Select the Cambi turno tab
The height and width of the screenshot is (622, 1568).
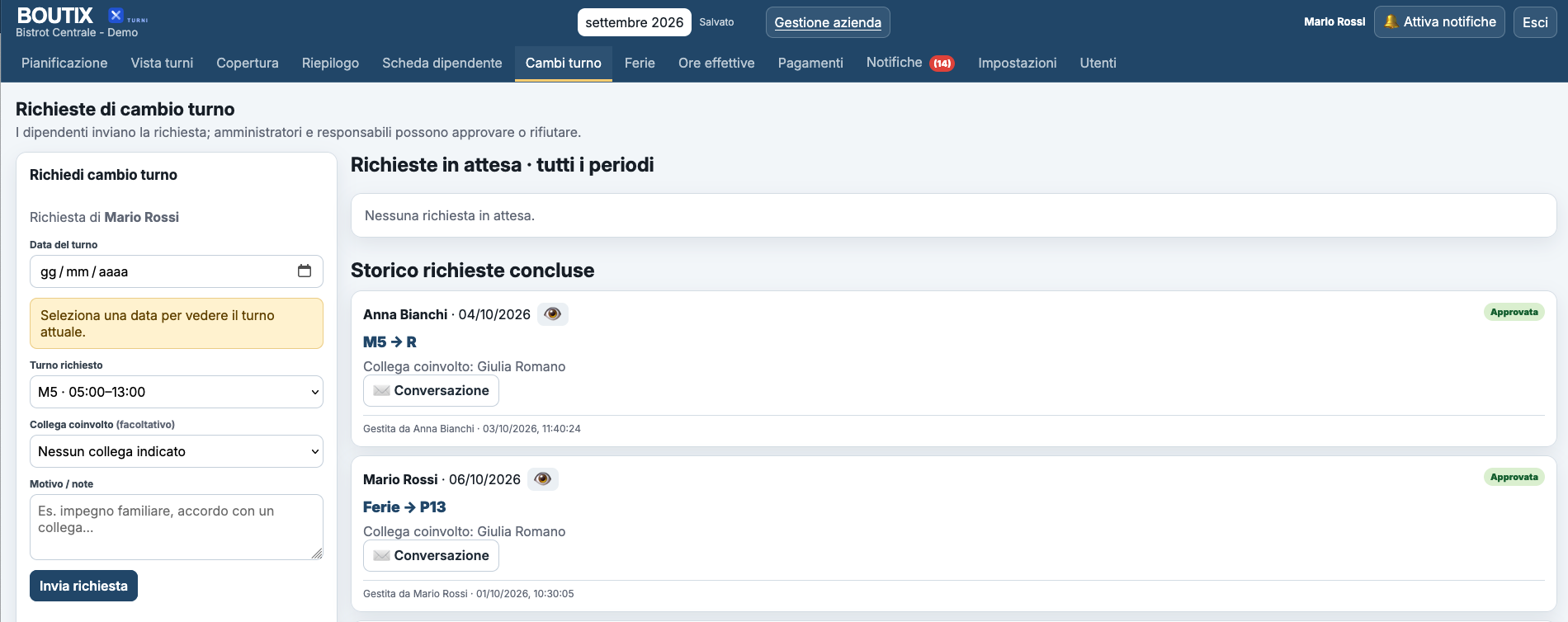click(x=564, y=63)
